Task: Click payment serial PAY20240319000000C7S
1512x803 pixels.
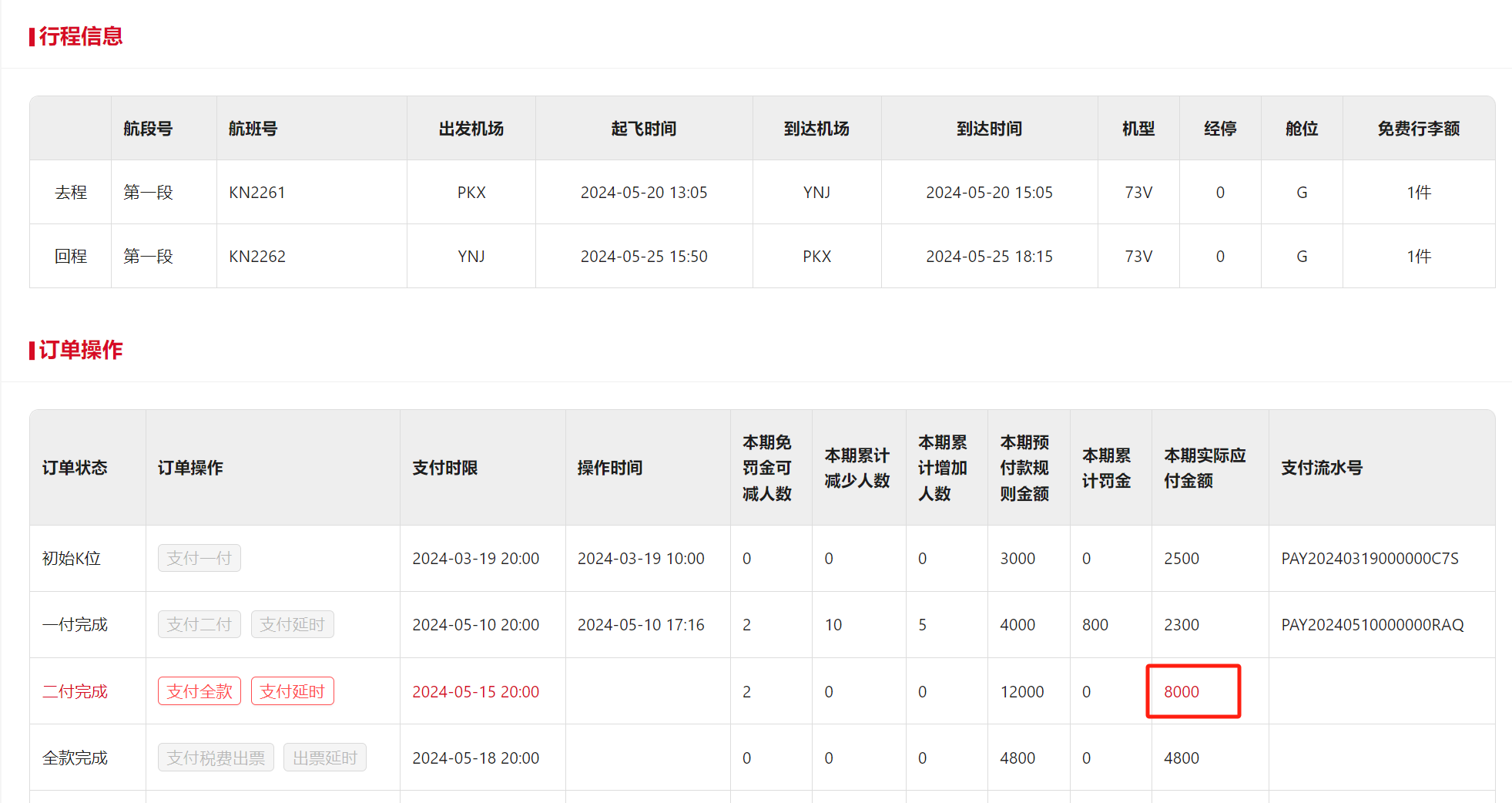Action: coord(1370,559)
